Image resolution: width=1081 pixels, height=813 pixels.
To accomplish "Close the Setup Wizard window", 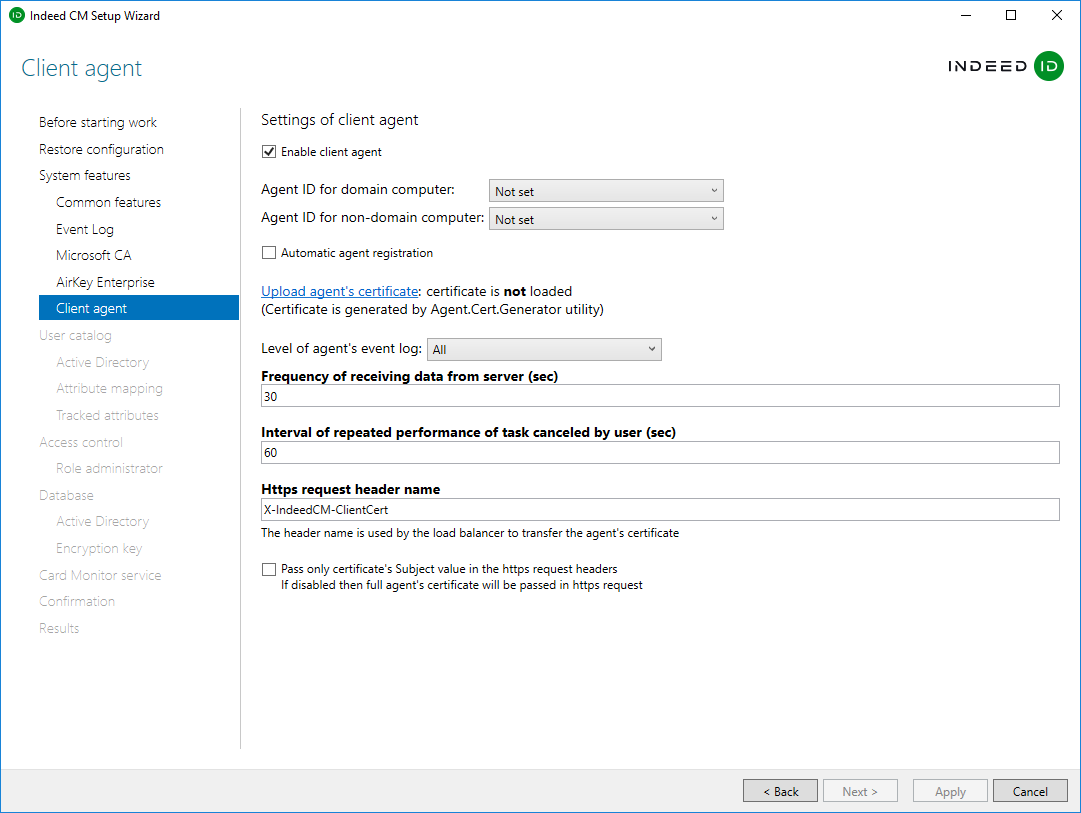I will (1056, 15).
